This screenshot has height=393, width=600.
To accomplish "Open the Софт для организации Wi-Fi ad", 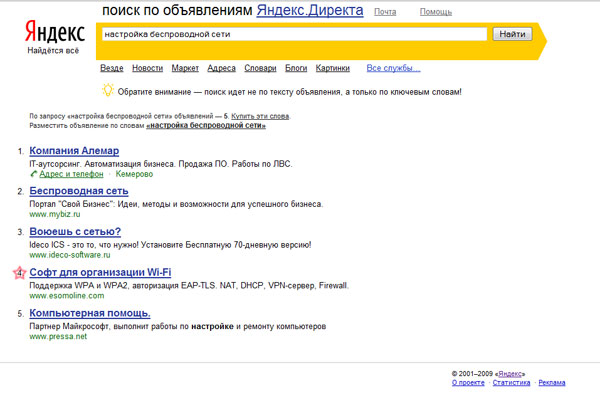I will 100,272.
